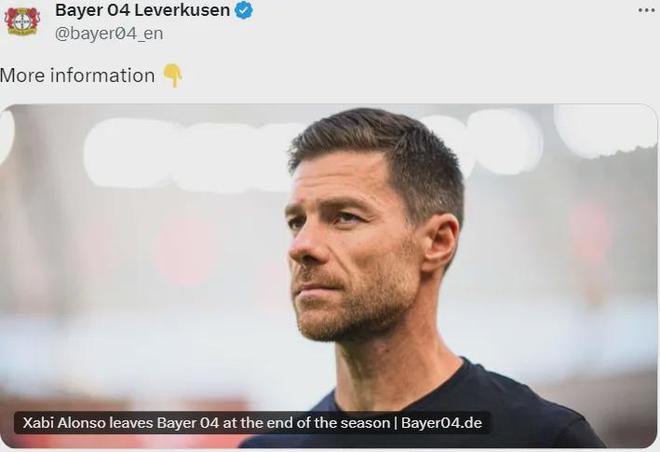Viewport: 660px width, 452px height.
Task: Open the Bayer 04 Leverkusen profile name
Action: [x=142, y=11]
